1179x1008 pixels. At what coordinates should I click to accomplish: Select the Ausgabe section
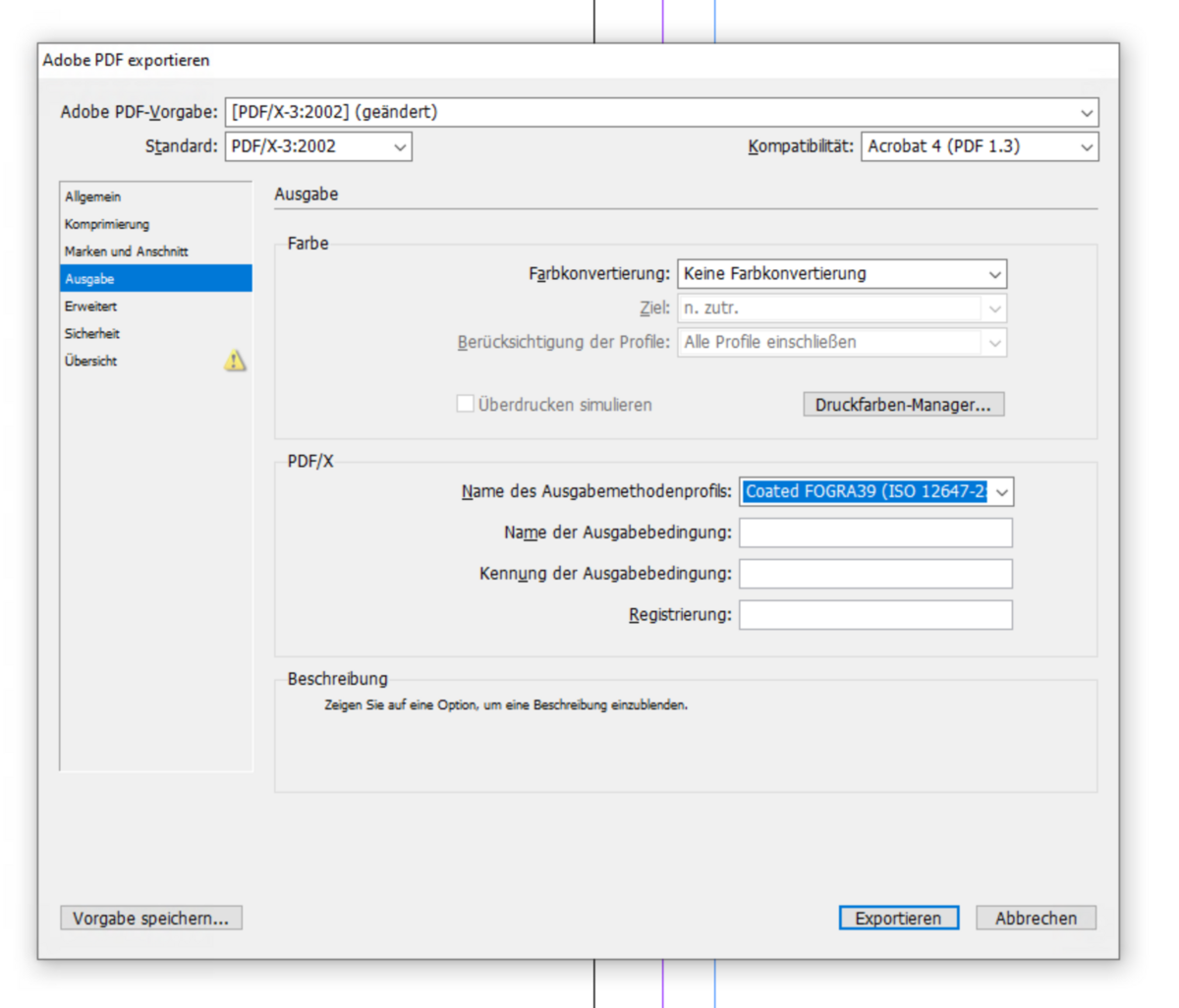[x=90, y=279]
